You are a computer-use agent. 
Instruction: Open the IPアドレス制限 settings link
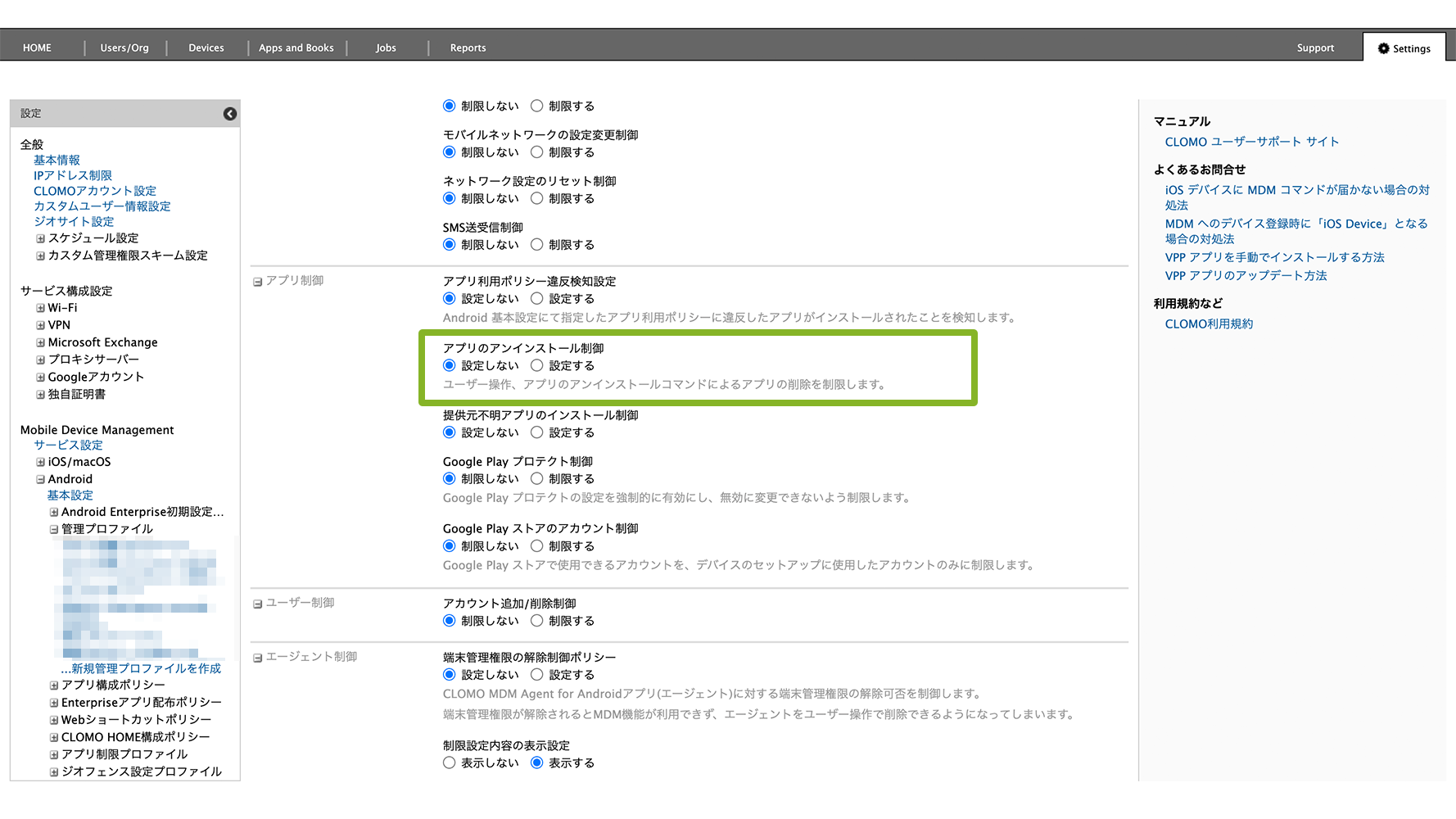[73, 175]
